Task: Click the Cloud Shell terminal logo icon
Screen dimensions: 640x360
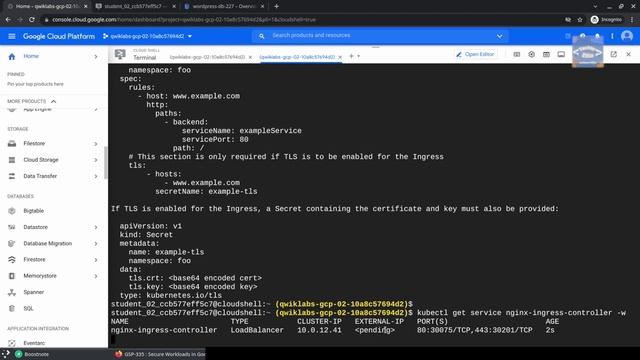Action: click(120, 54)
